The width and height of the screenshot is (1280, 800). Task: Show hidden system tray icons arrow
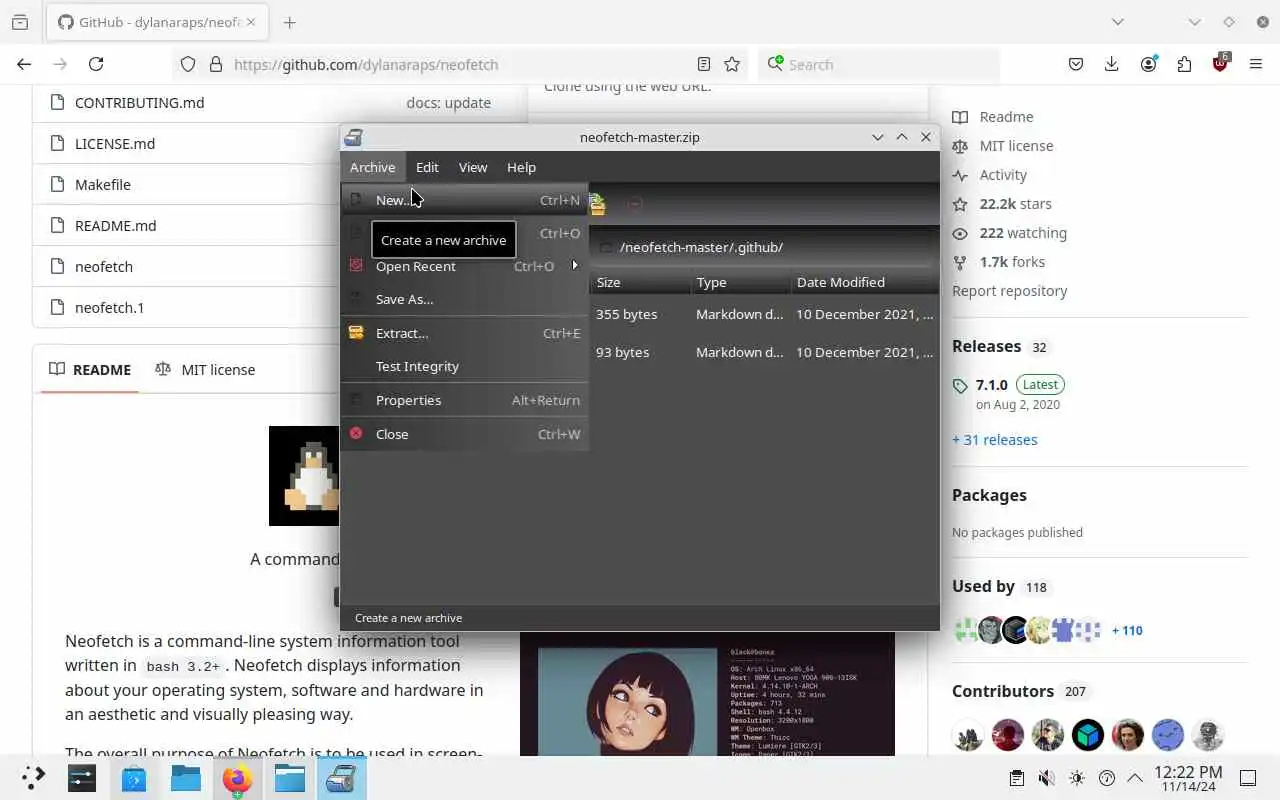(1135, 778)
